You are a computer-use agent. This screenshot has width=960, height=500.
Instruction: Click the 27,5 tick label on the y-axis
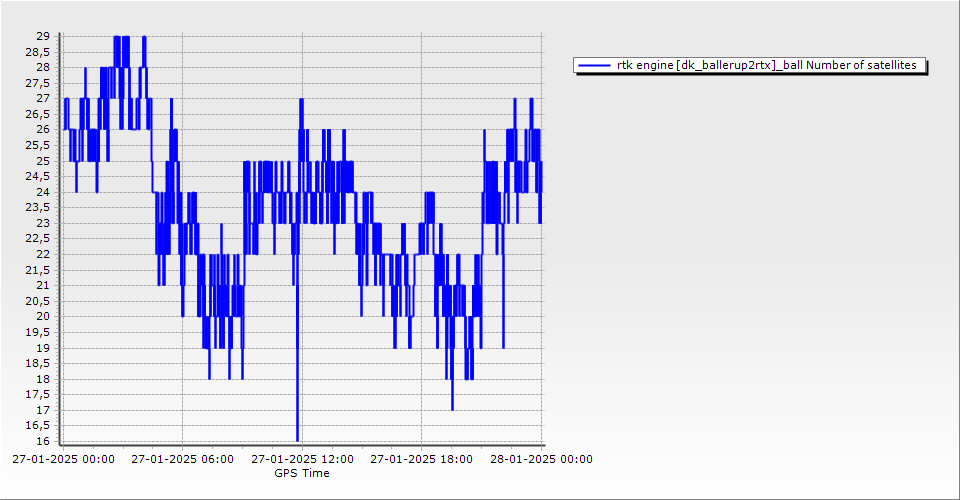38,83
